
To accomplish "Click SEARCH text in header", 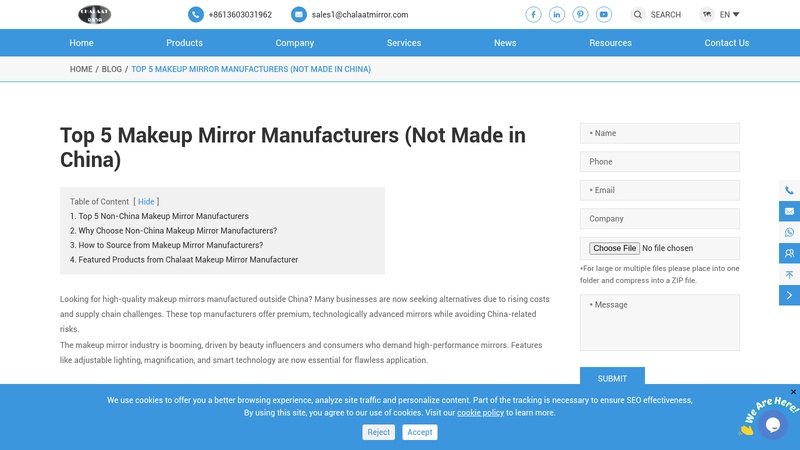I will pyautogui.click(x=666, y=15).
